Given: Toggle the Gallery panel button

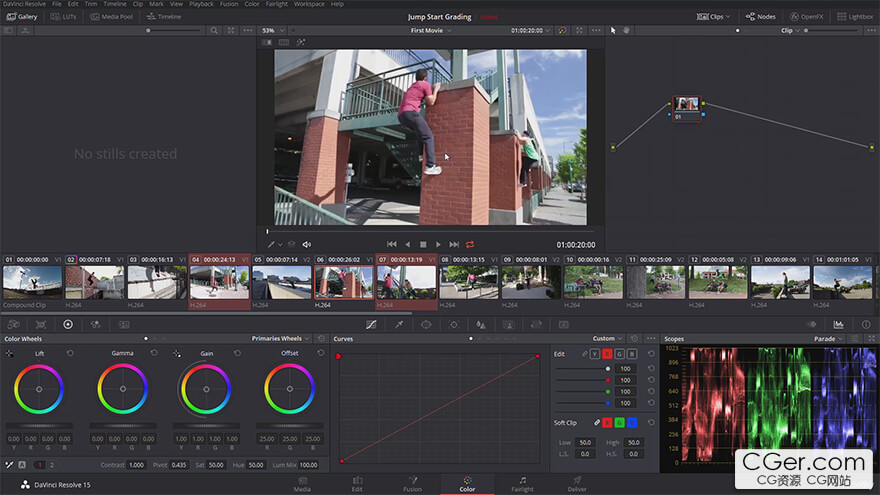Looking at the screenshot, I should [22, 17].
